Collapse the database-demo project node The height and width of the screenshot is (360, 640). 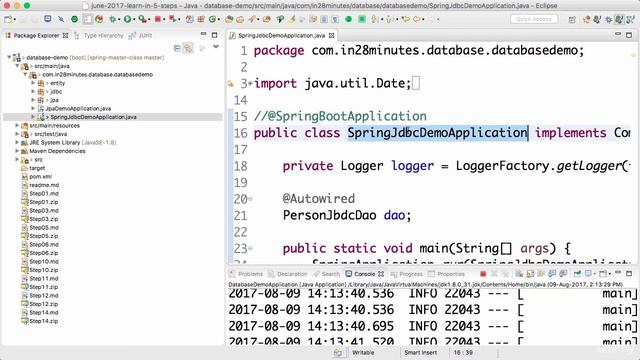pyautogui.click(x=9, y=58)
